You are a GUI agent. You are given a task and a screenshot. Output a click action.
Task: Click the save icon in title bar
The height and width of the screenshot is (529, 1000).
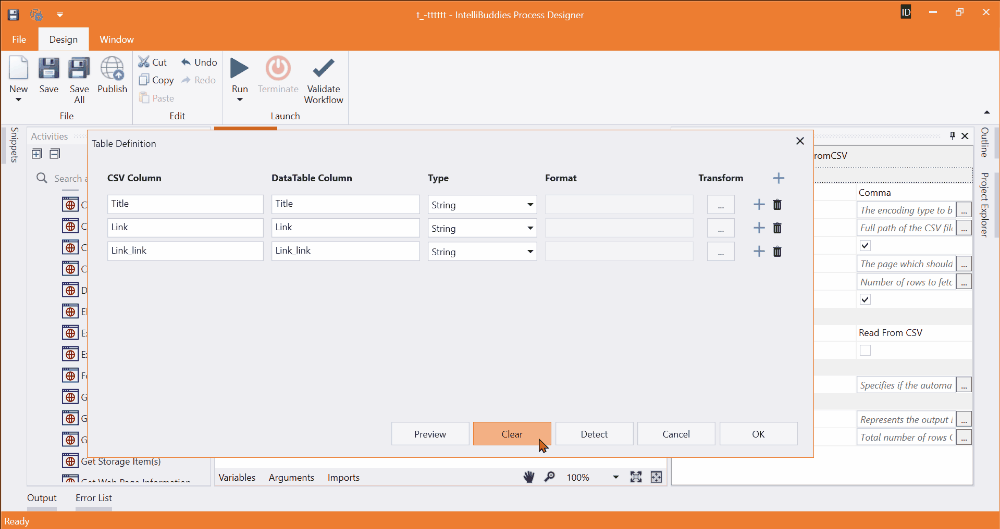[x=13, y=14]
